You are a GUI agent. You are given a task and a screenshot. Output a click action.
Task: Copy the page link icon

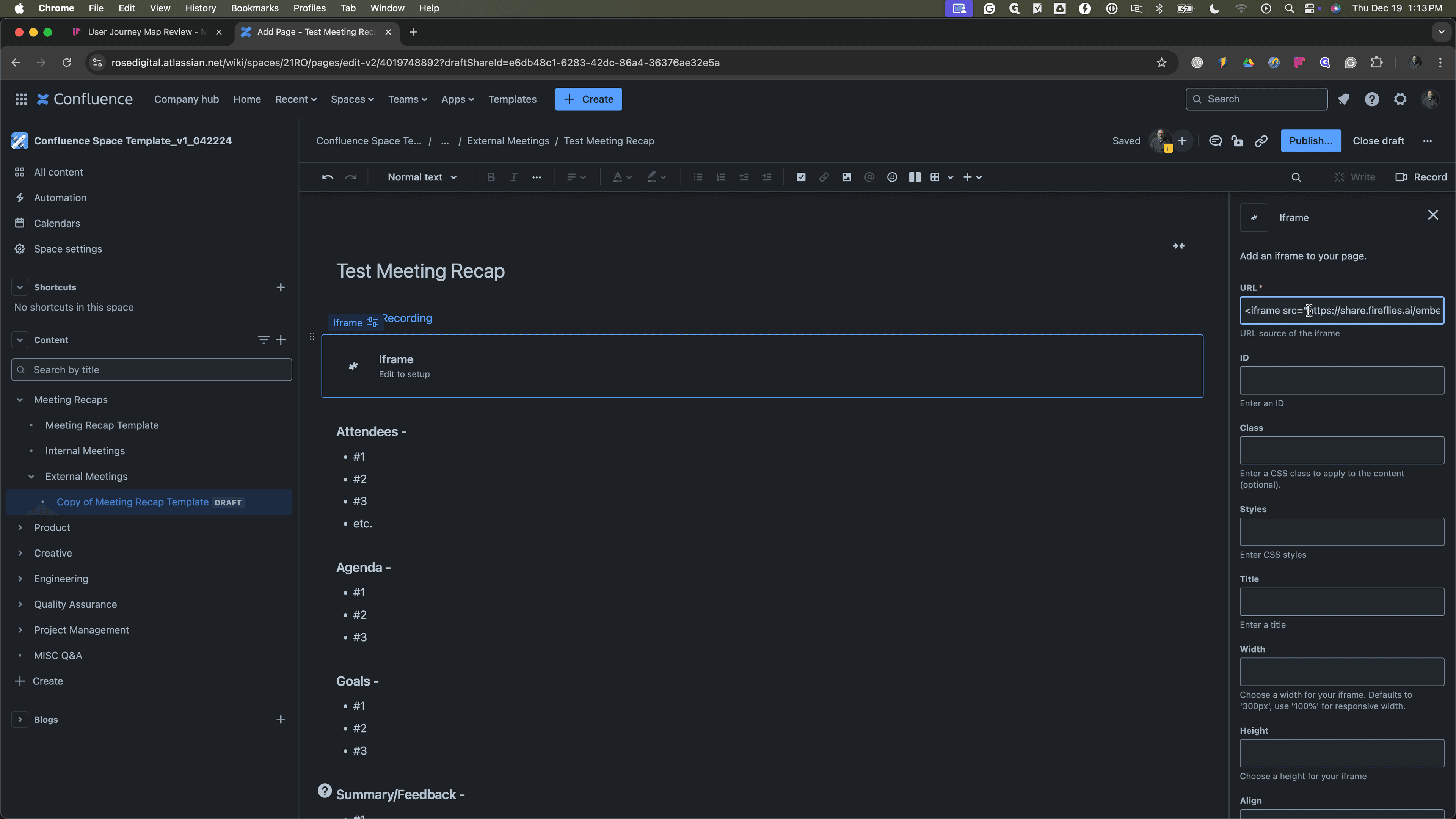pos(1260,141)
